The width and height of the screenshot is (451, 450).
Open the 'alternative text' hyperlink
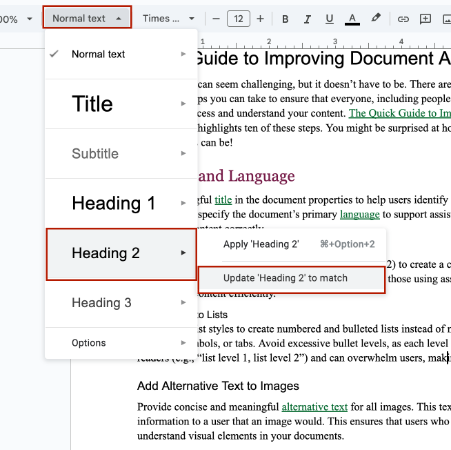tap(314, 407)
